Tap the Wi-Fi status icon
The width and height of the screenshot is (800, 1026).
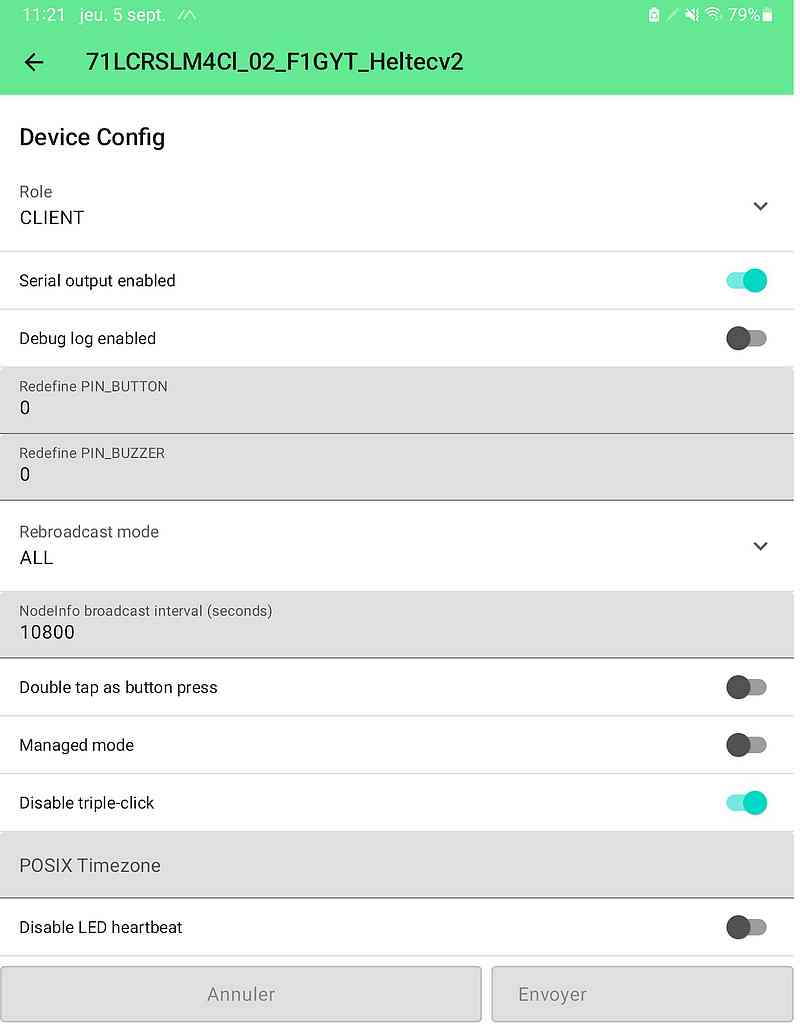[x=713, y=14]
